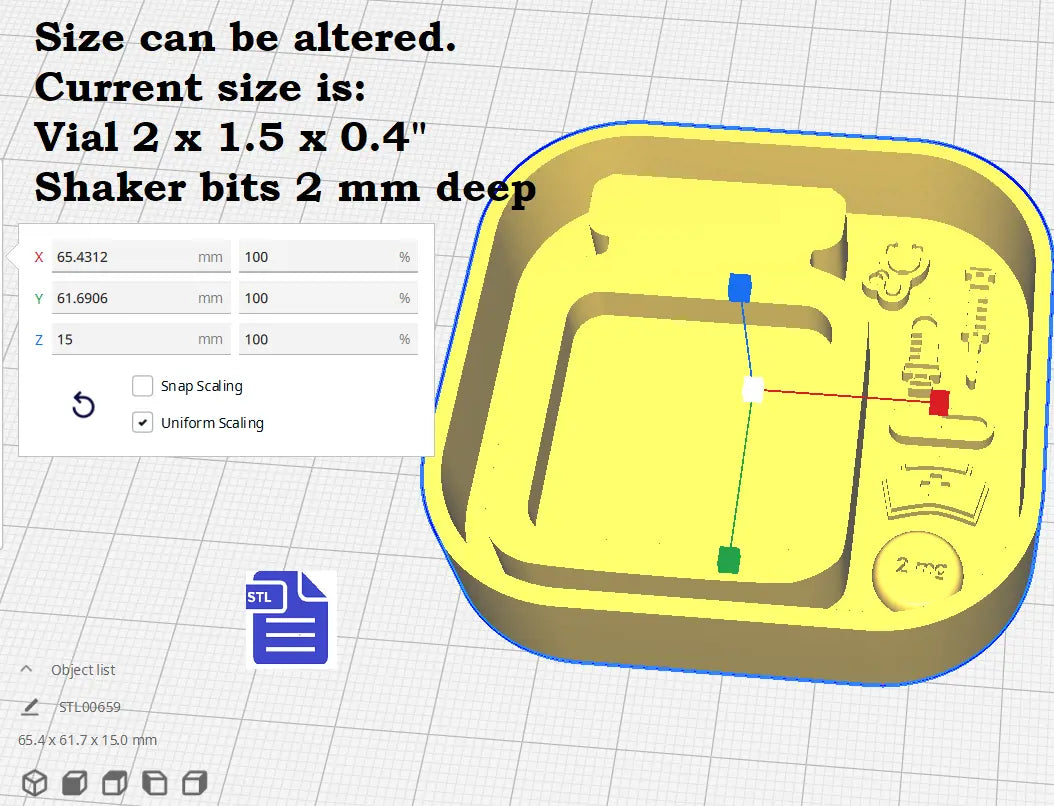The width and height of the screenshot is (1054, 806).
Task: Select the top view cube icon
Action: click(115, 782)
